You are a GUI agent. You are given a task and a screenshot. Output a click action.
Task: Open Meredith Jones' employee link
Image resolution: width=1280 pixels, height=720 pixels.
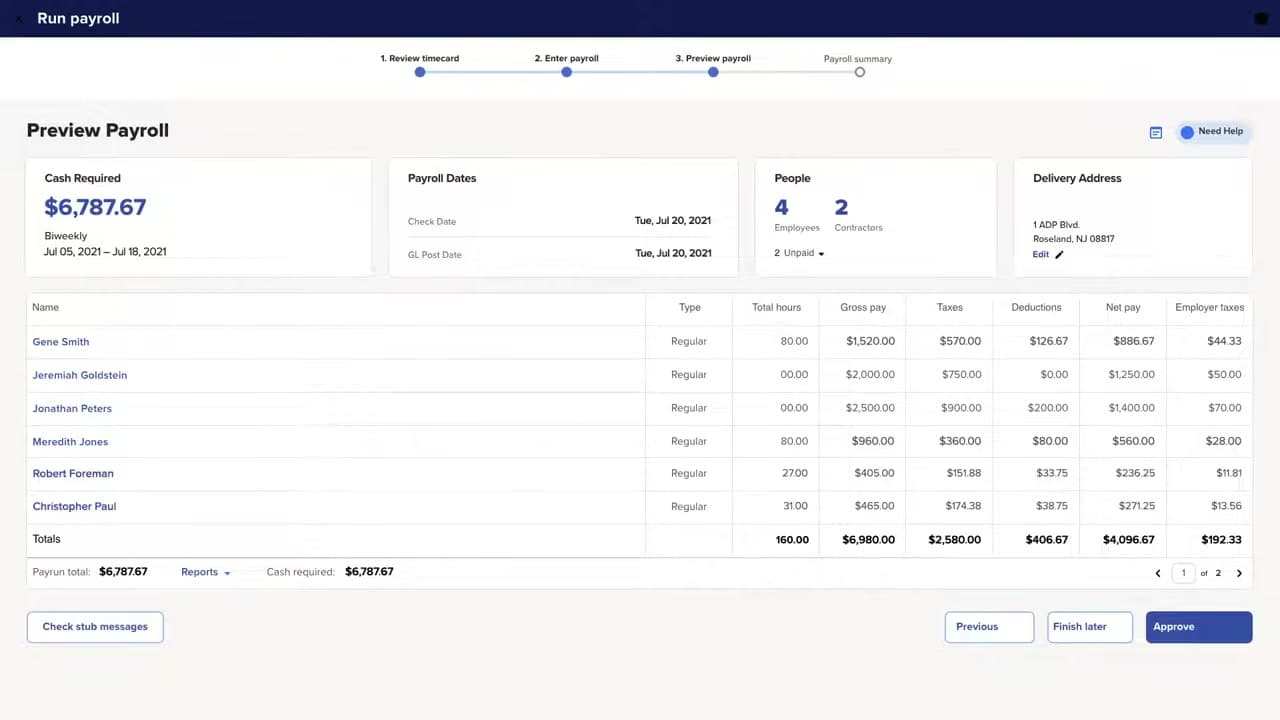point(70,442)
